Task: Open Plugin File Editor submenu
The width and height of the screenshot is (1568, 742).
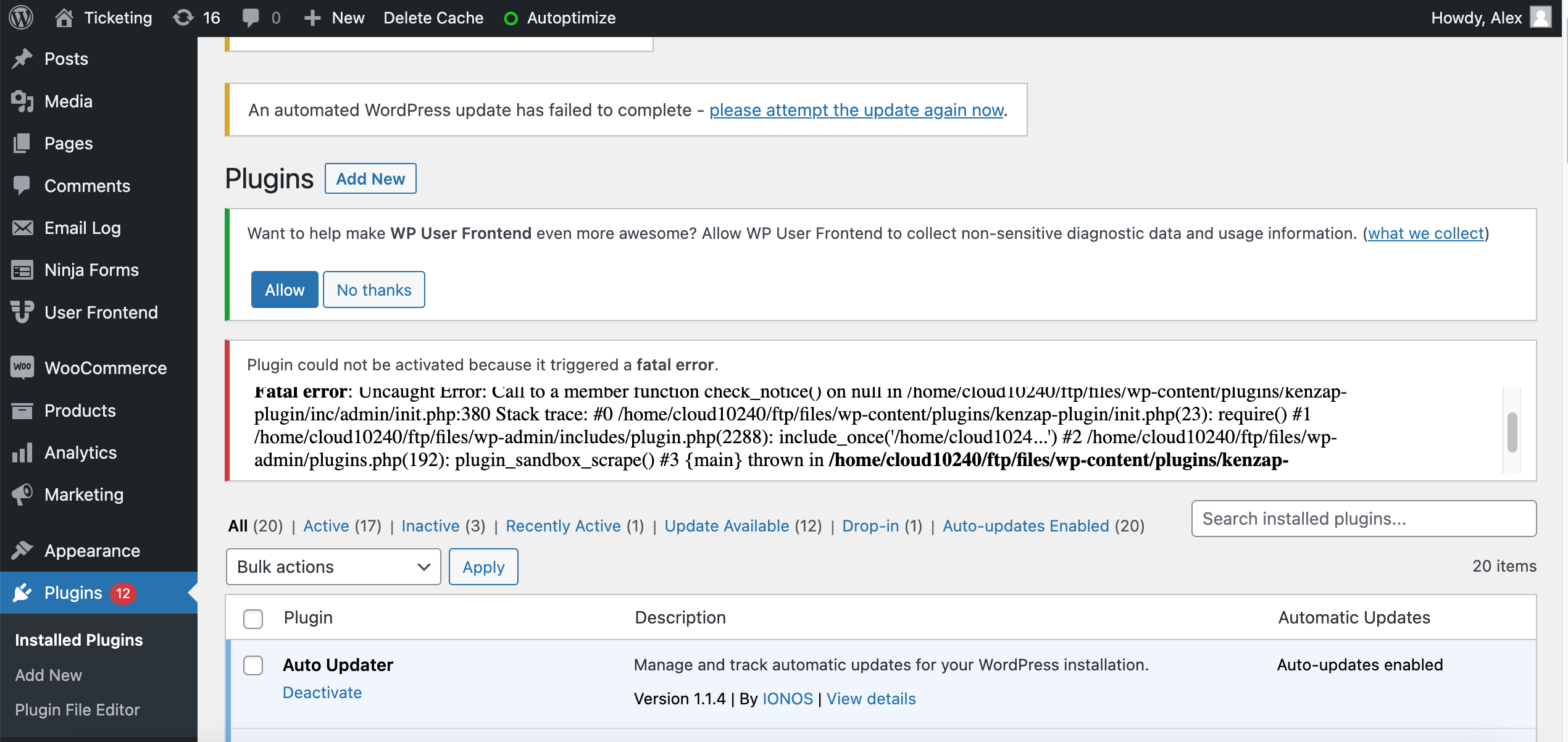Action: click(77, 710)
